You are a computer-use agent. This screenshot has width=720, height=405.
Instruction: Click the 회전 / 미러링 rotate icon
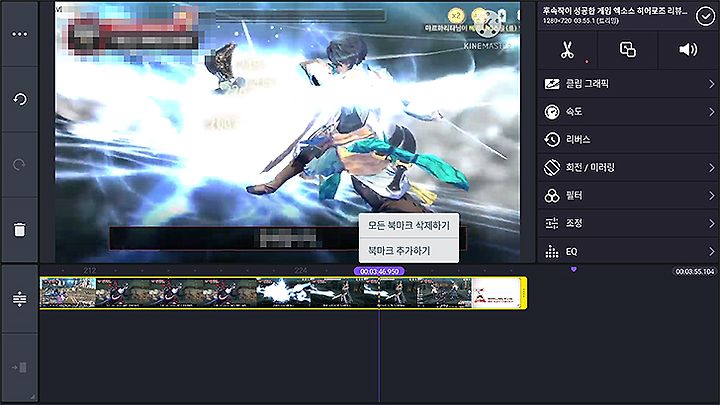[x=552, y=168]
